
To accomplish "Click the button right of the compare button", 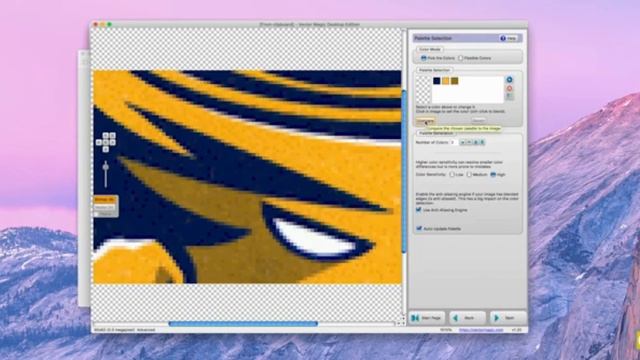I will (x=478, y=120).
